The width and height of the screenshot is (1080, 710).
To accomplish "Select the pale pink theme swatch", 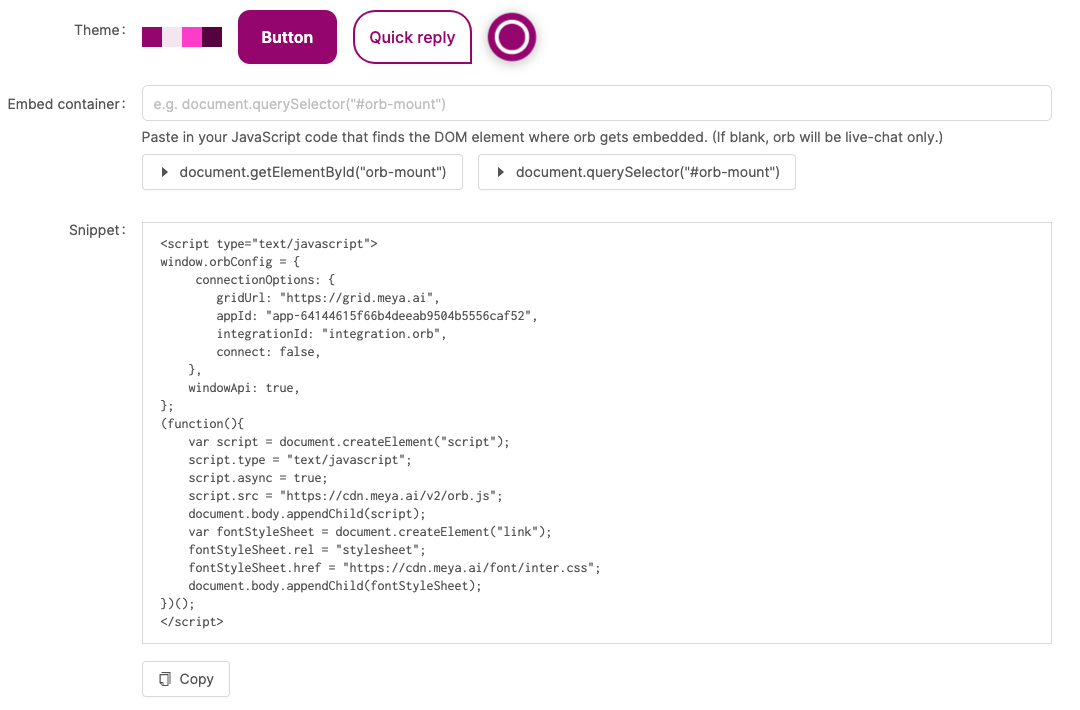I will pyautogui.click(x=172, y=37).
